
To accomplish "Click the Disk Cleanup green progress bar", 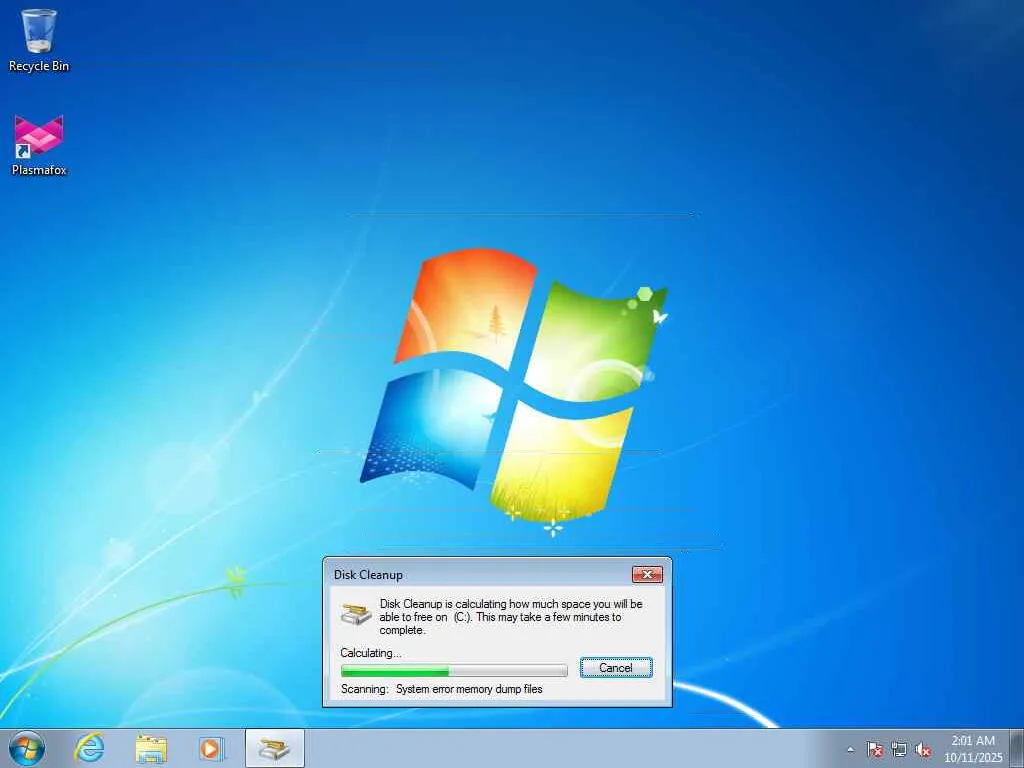I will click(454, 670).
